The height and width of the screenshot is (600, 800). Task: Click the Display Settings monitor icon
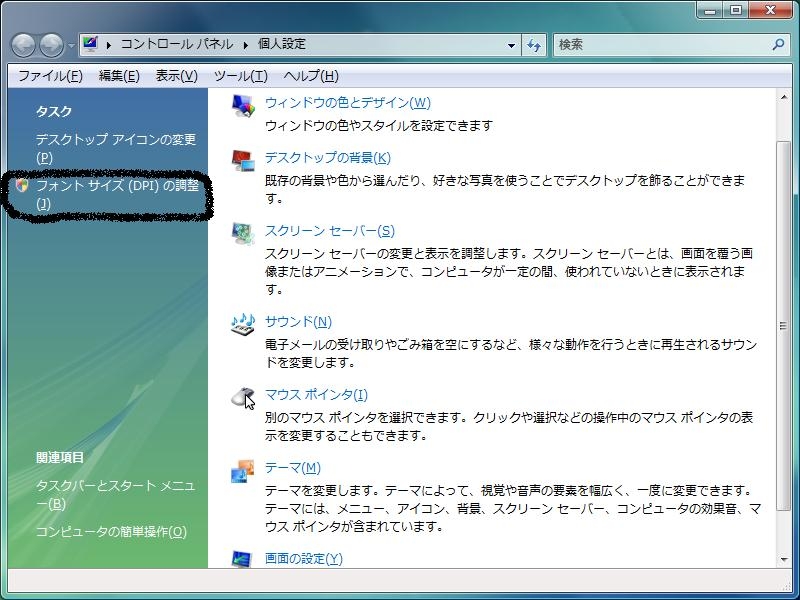point(242,559)
